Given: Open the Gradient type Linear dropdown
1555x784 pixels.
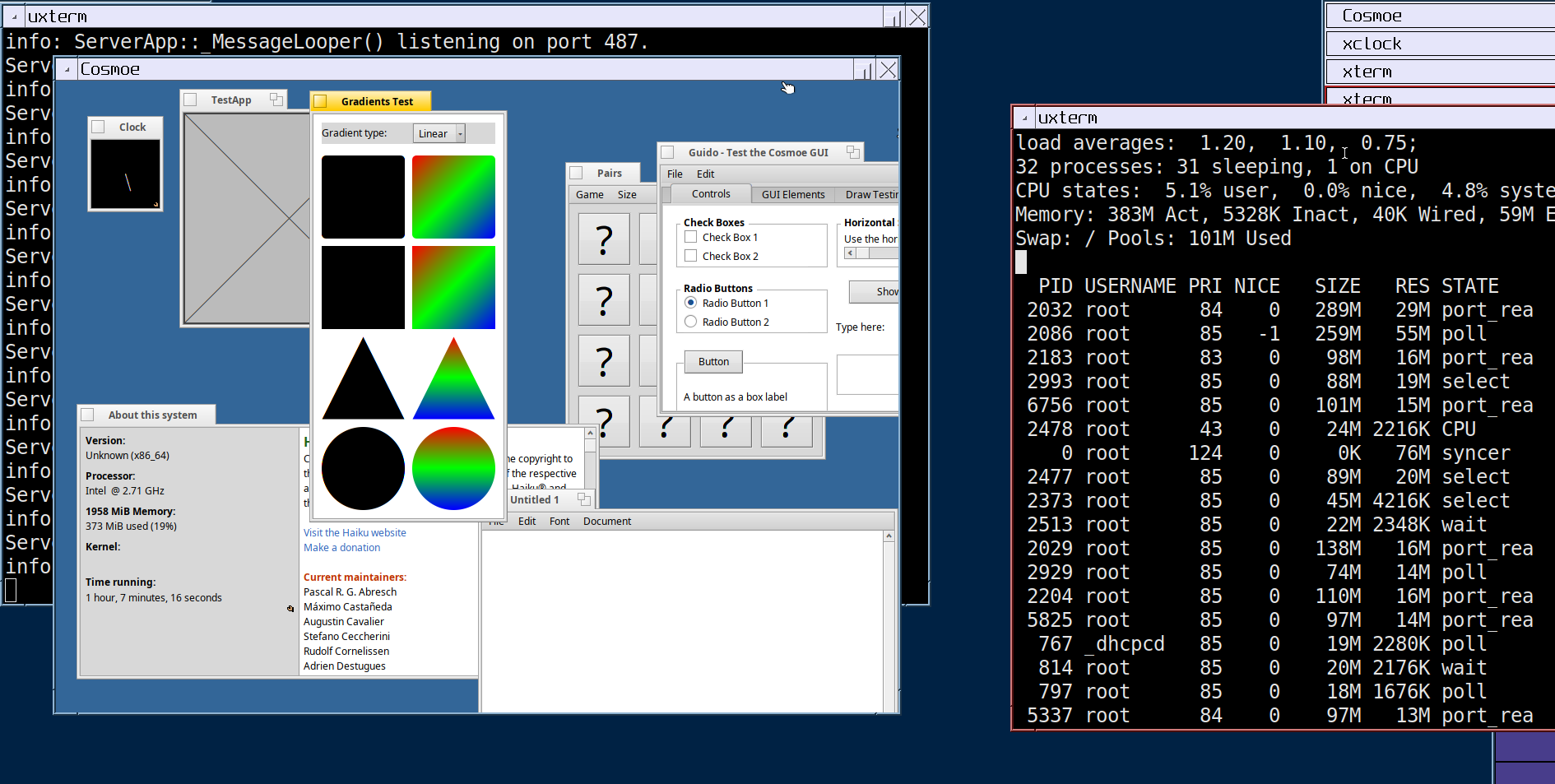Looking at the screenshot, I should click(439, 133).
